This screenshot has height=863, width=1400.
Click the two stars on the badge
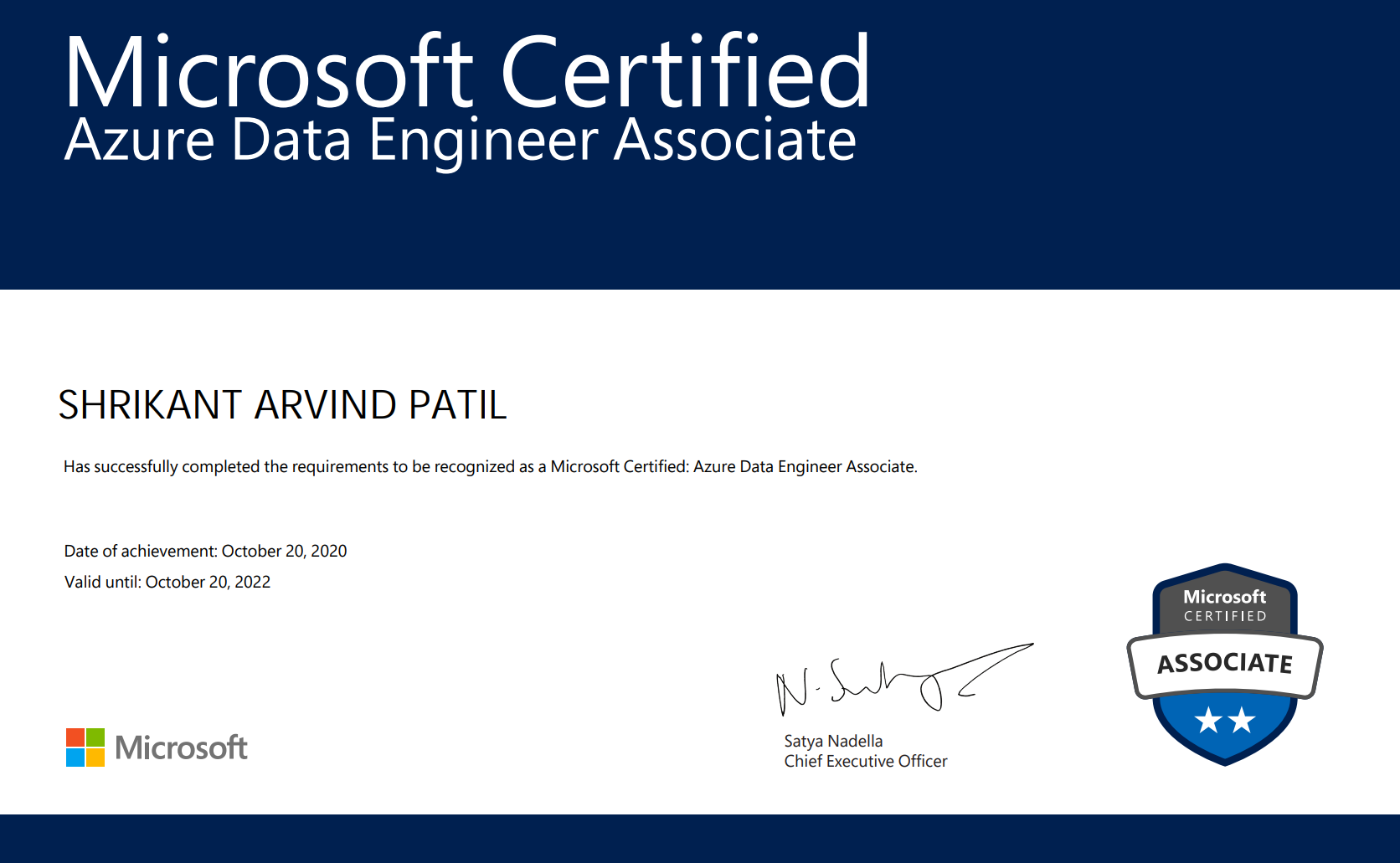coord(1225,720)
